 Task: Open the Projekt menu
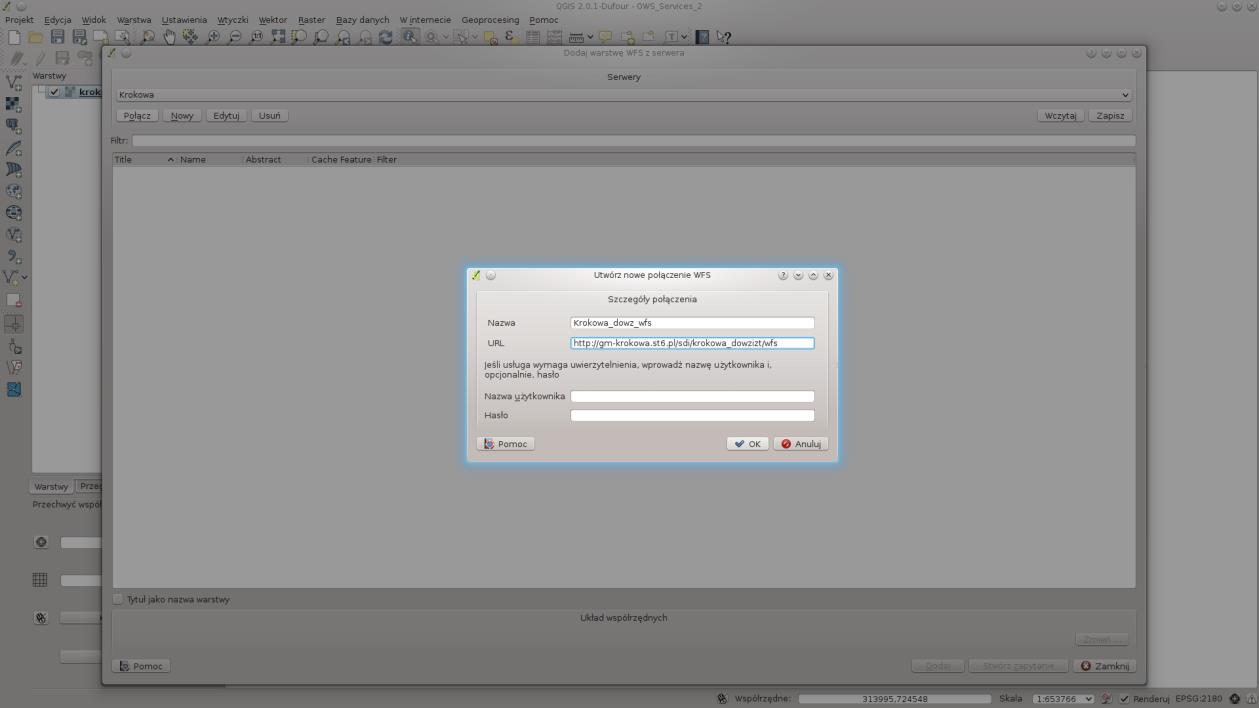(x=20, y=19)
